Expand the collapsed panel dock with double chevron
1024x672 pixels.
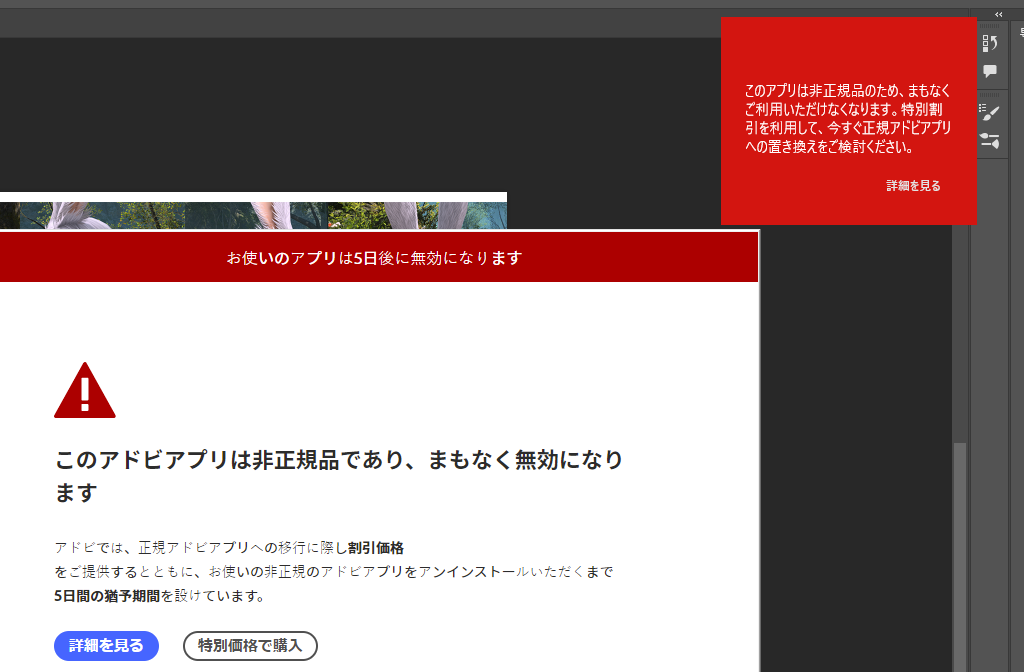coord(998,14)
